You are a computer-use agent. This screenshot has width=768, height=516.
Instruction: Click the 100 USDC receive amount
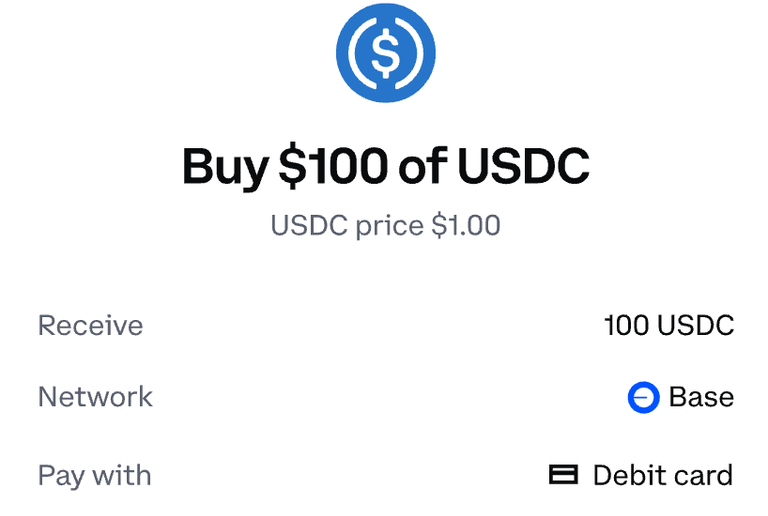(x=669, y=325)
